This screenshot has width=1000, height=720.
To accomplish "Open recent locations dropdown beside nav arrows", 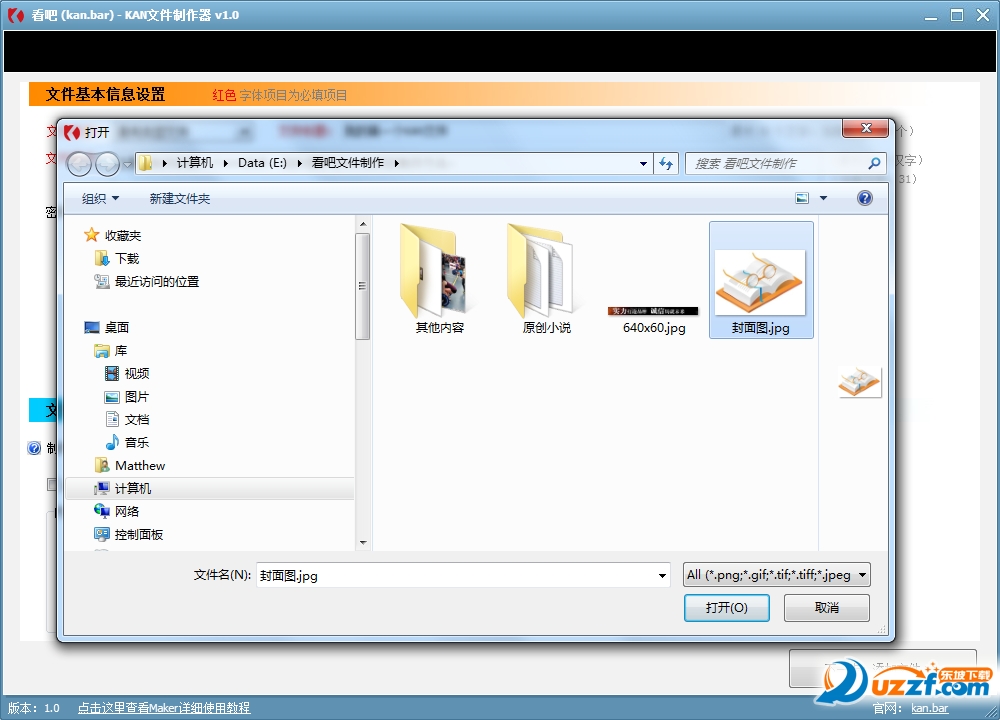I will point(127,164).
